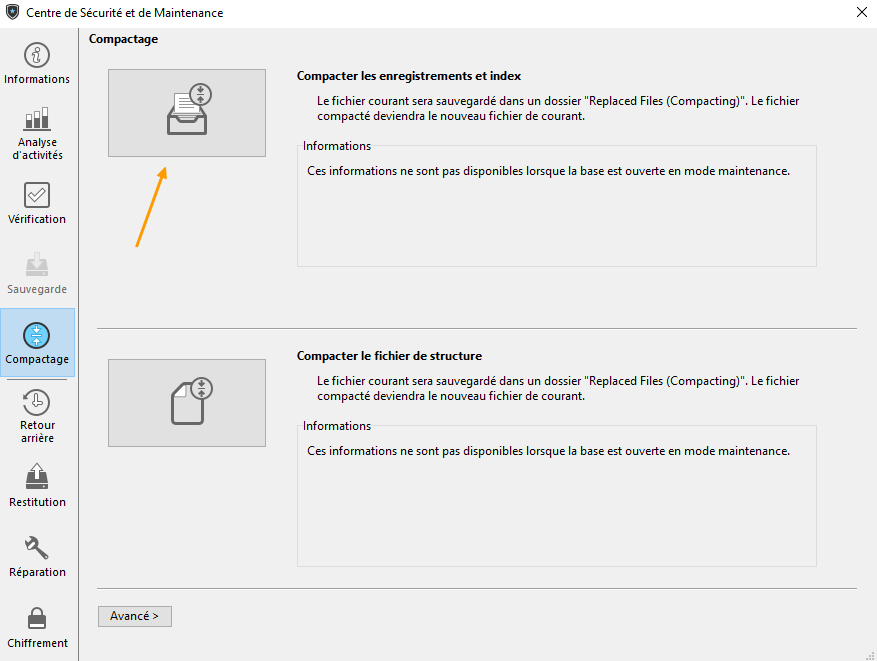
Task: Click the Compacter les enregistrements et index heading
Action: click(409, 76)
